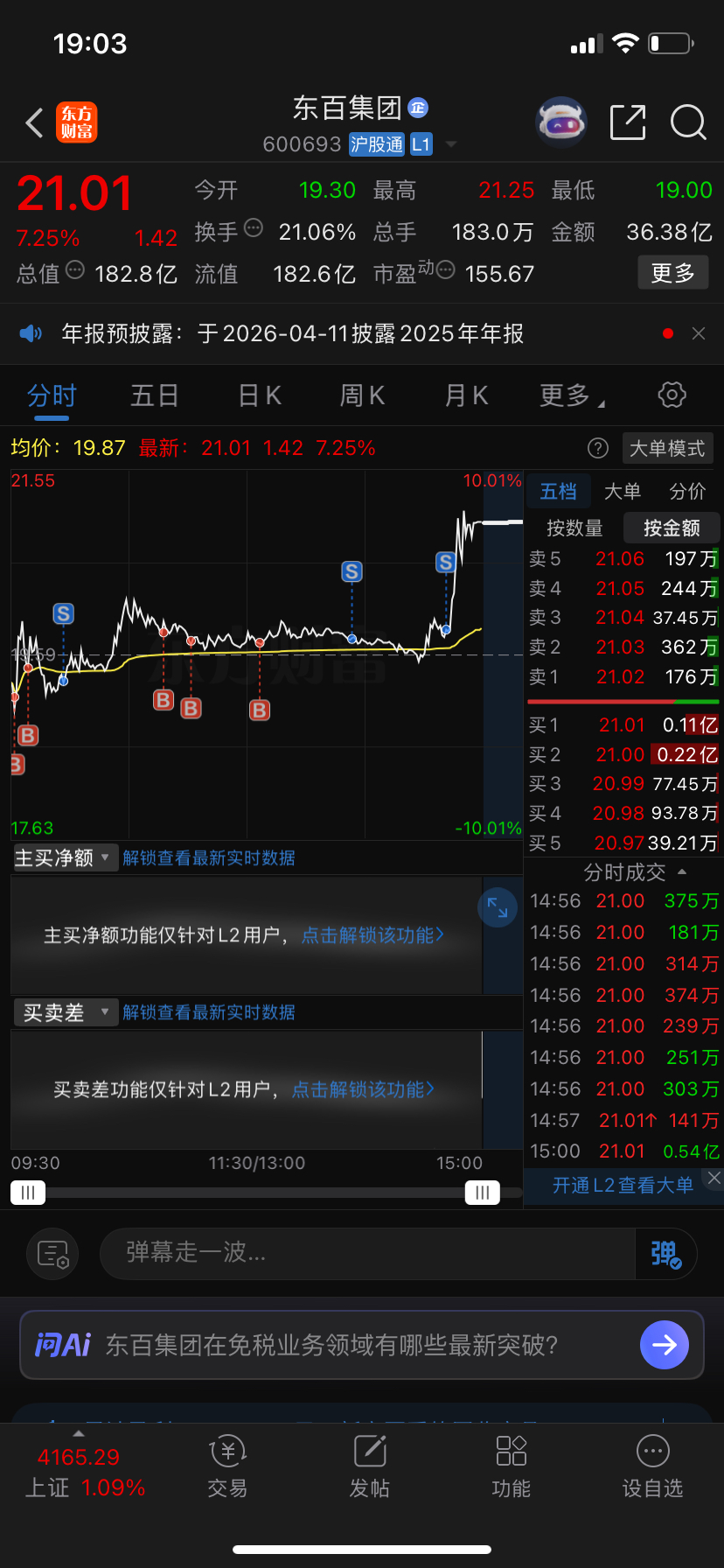Viewport: 724px width, 1568px height.
Task: Click the left timeline range handle
Action: click(x=28, y=1193)
